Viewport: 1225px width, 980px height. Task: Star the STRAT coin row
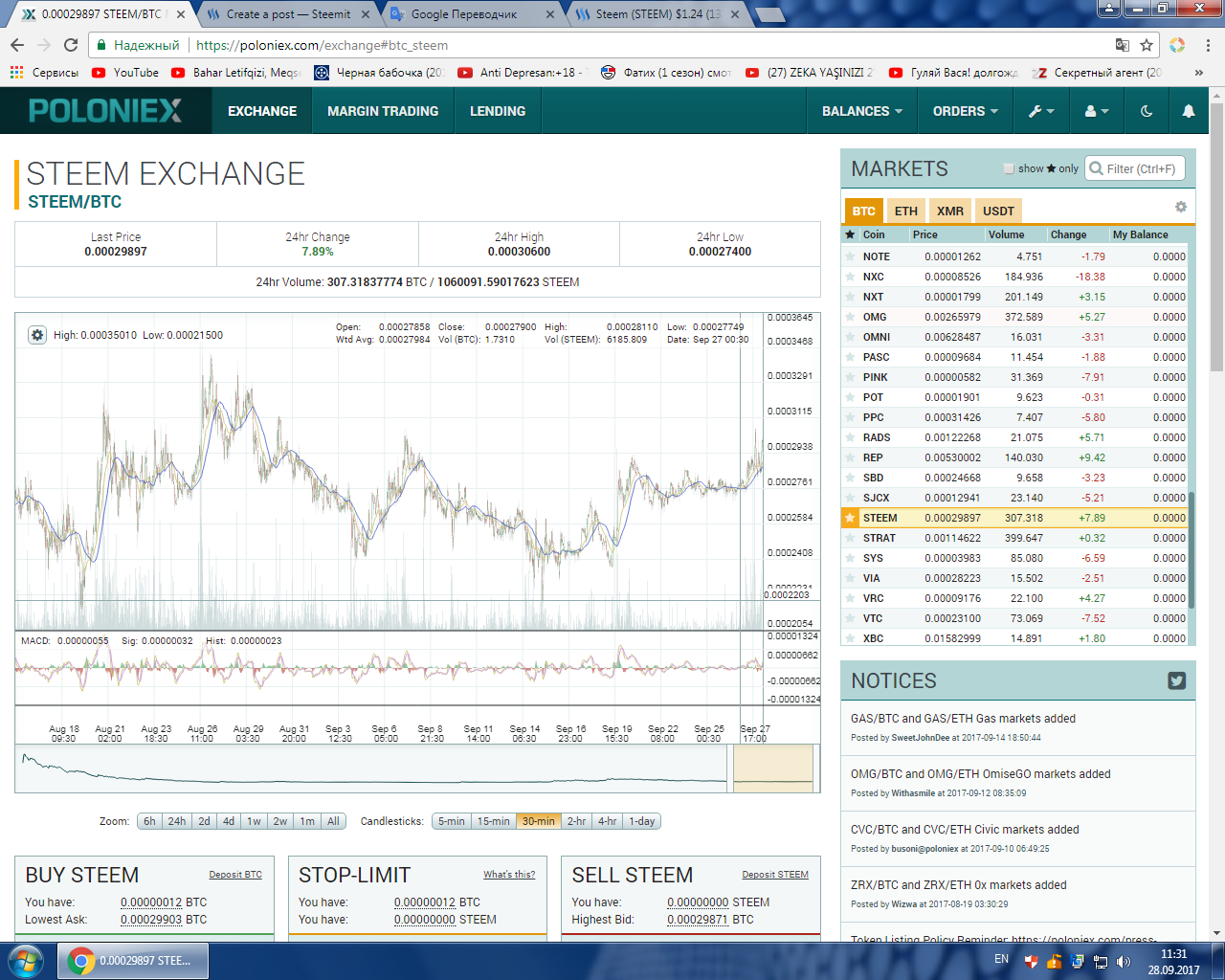(x=850, y=538)
